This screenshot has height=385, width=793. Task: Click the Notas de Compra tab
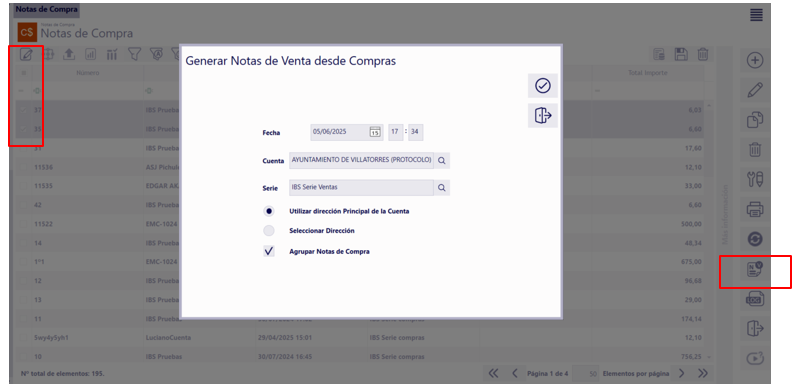point(46,10)
